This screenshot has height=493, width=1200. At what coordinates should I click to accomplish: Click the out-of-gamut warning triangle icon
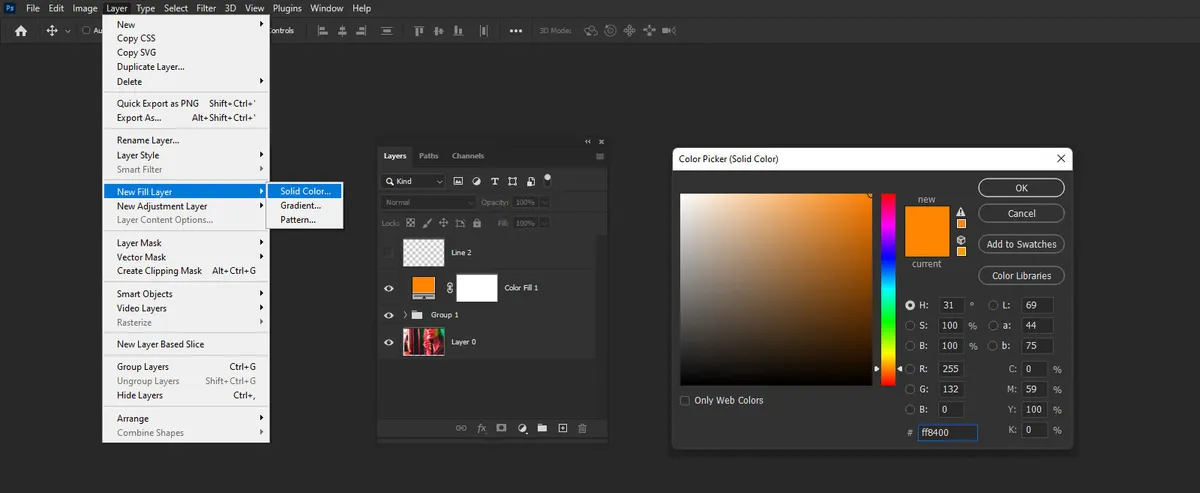pos(961,212)
